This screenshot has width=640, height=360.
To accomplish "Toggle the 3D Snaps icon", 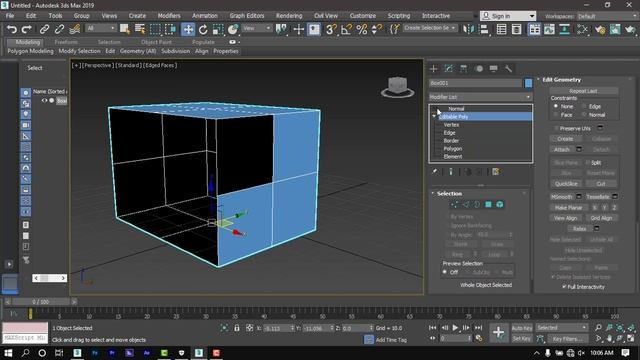I will pyautogui.click(x=331, y=29).
